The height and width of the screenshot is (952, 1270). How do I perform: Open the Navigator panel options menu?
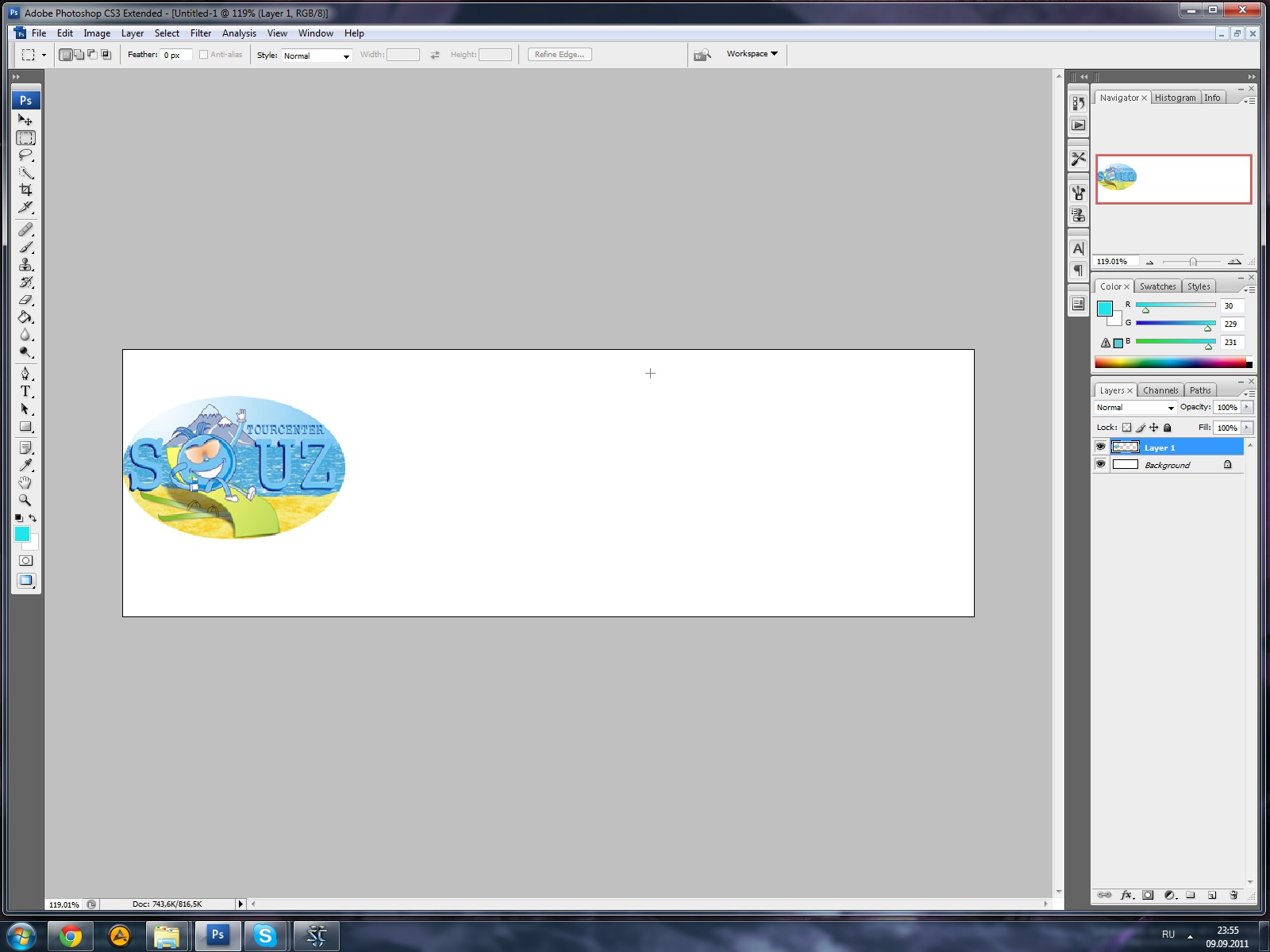pos(1249,101)
